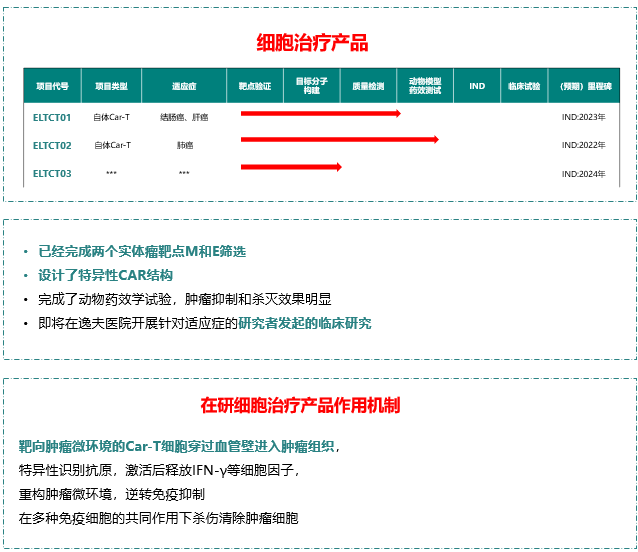Viewport: 638px width, 552px height.
Task: Click the 细胞治疗产品 title heading
Action: pyautogui.click(x=319, y=43)
